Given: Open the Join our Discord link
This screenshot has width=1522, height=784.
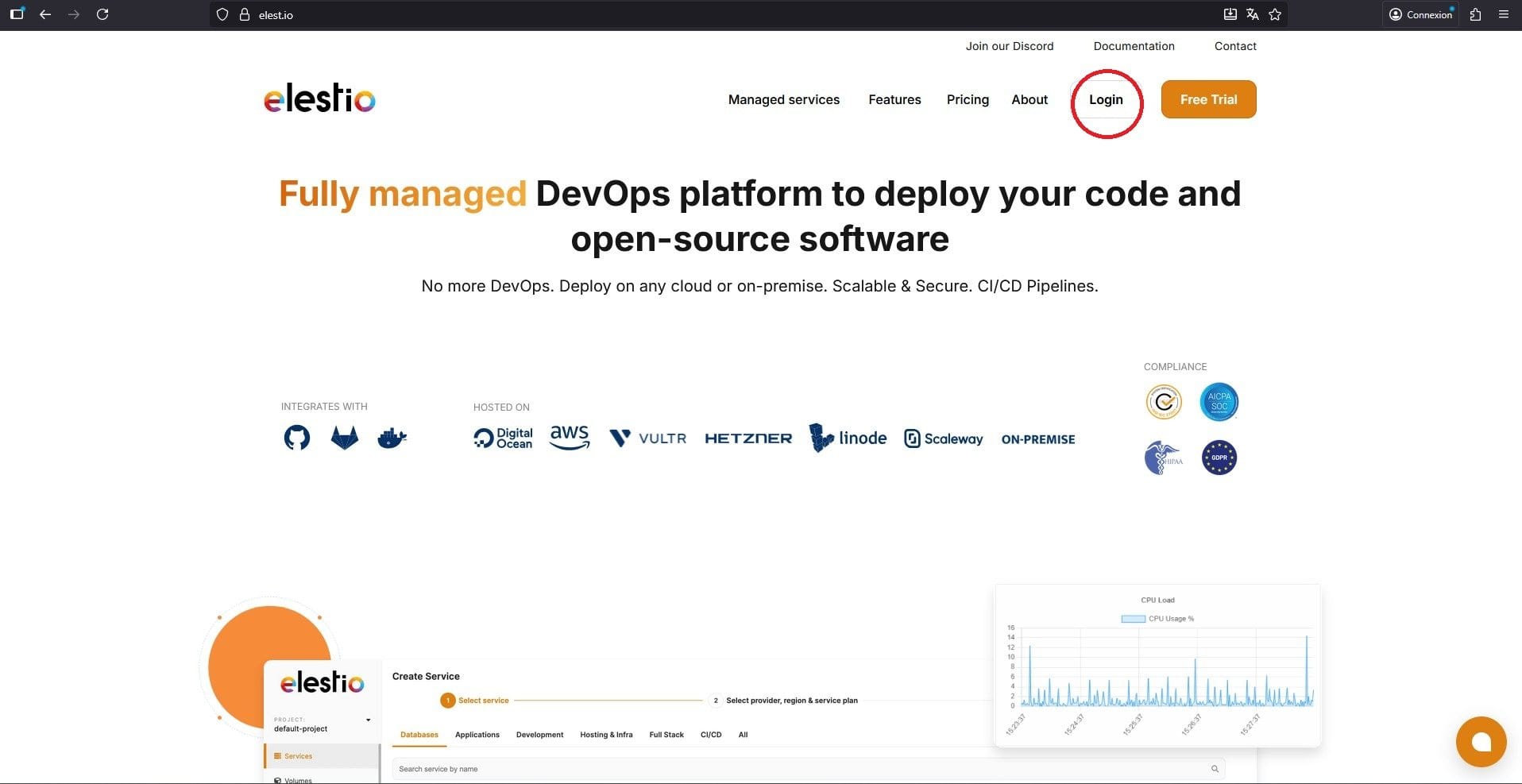Looking at the screenshot, I should pyautogui.click(x=1009, y=46).
